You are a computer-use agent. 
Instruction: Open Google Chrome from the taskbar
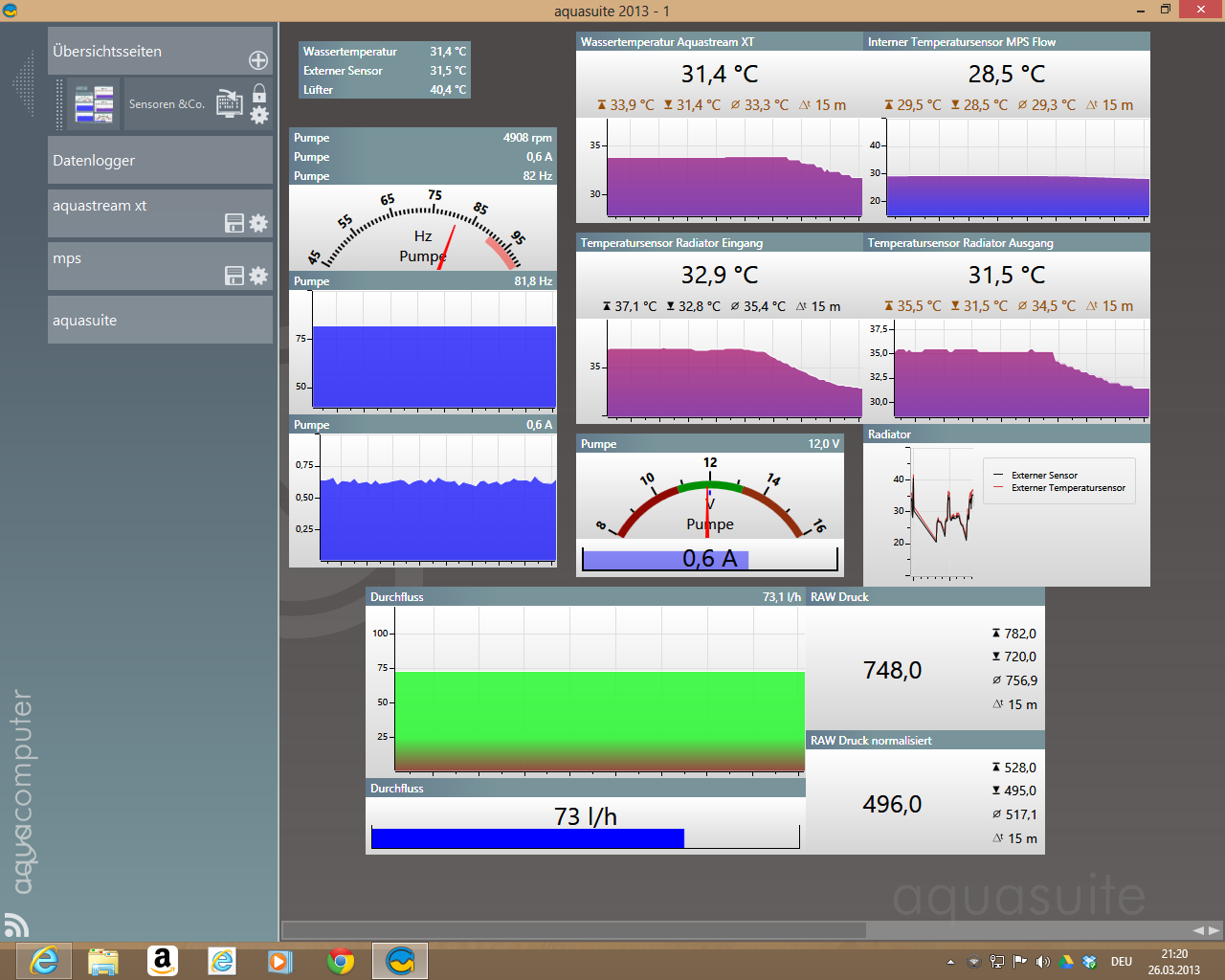340,960
